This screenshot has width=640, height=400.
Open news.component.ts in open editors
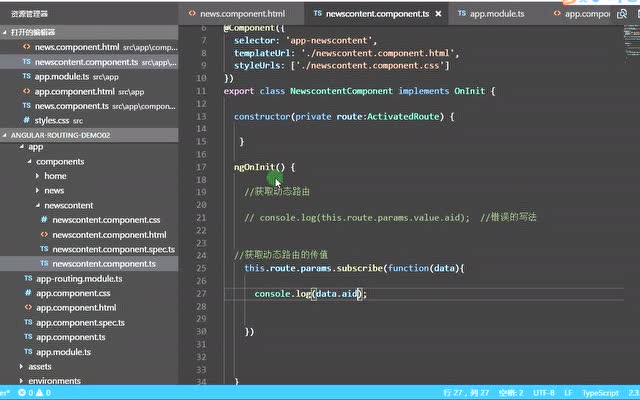pos(89,106)
